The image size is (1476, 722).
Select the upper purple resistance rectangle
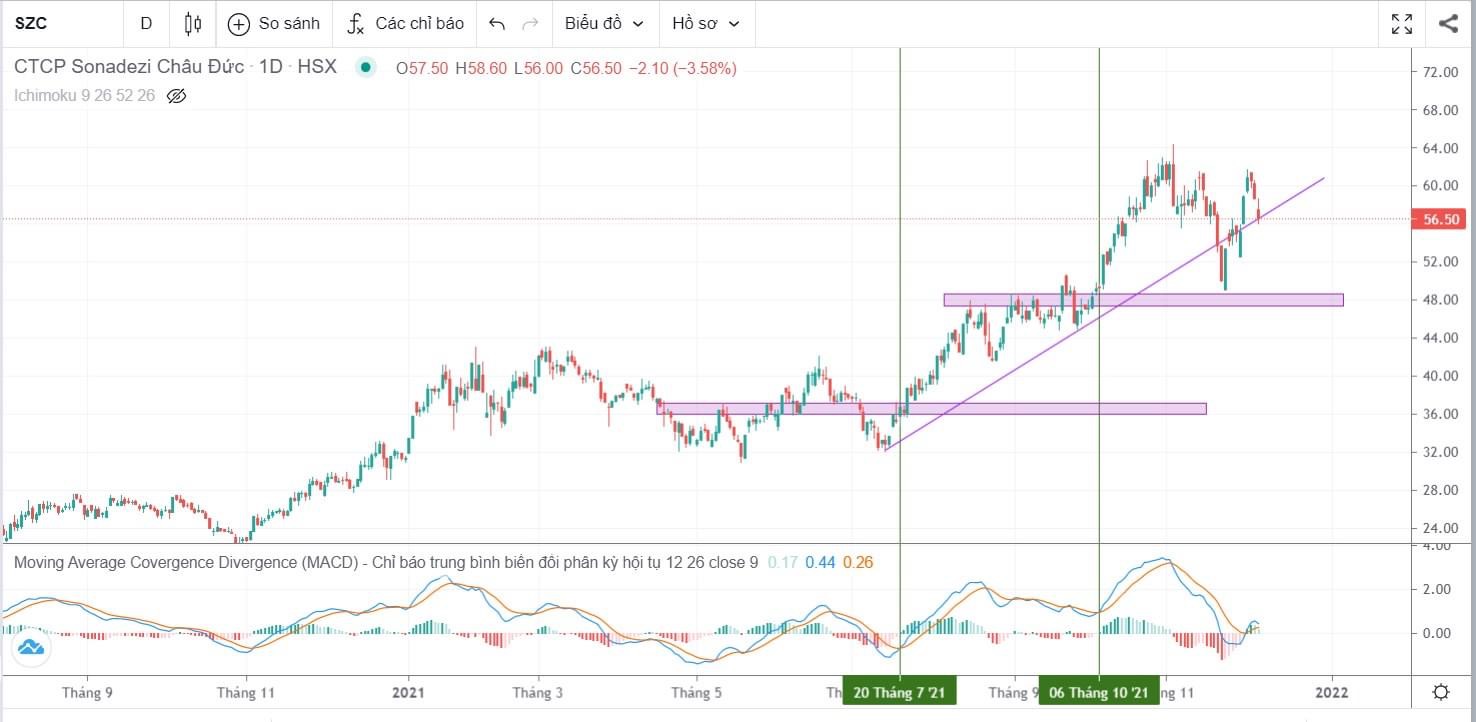[x=1143, y=299]
